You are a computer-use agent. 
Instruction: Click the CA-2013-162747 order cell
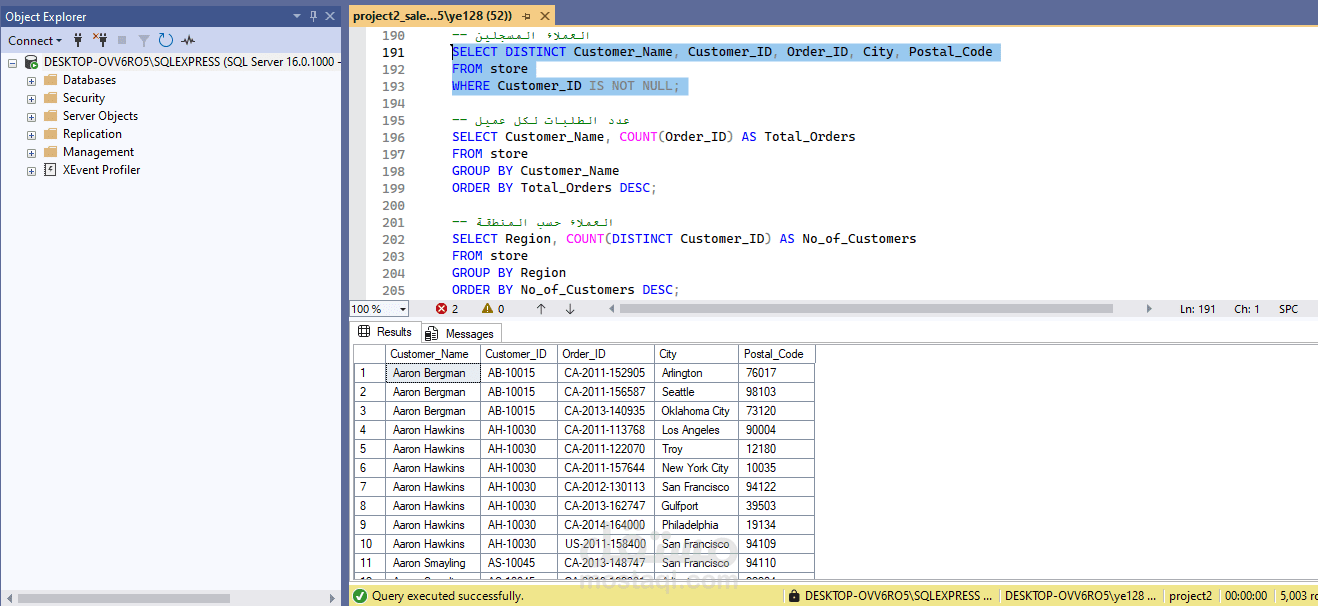coord(606,506)
